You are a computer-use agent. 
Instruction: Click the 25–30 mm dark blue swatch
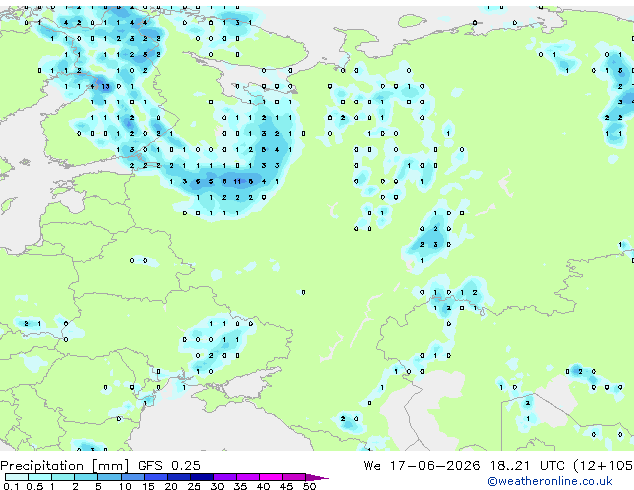coord(201,477)
